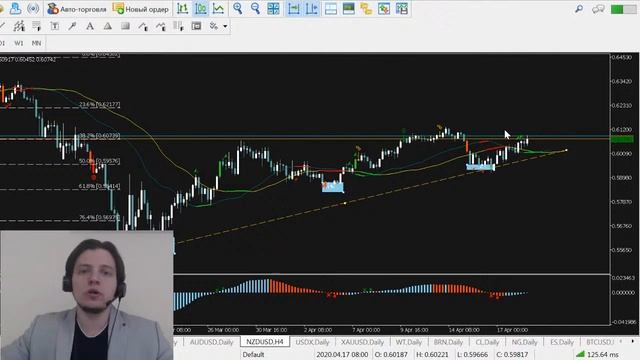Open the WT,Daily chart tab
The width and height of the screenshot is (640, 360).
(409, 342)
